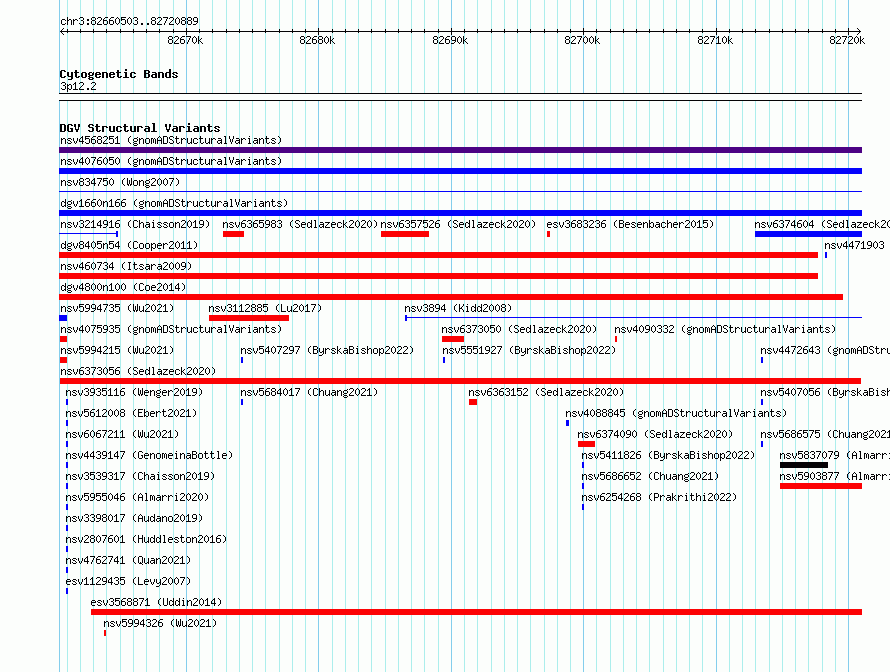This screenshot has height=672, width=890.
Task: Open nsv5686575 (Chuang2021) label
Action: pos(825,434)
